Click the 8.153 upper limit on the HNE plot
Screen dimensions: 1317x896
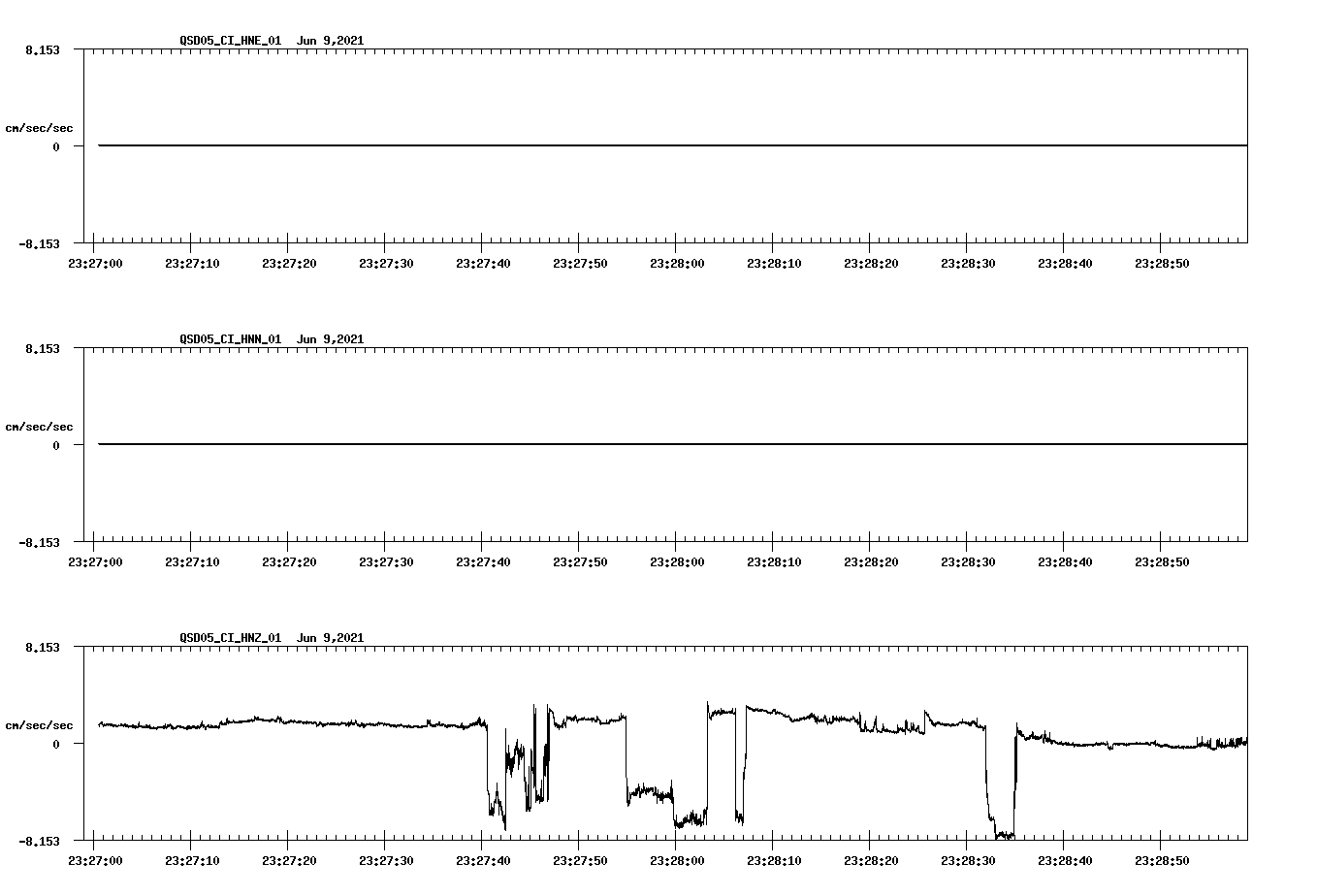point(43,49)
